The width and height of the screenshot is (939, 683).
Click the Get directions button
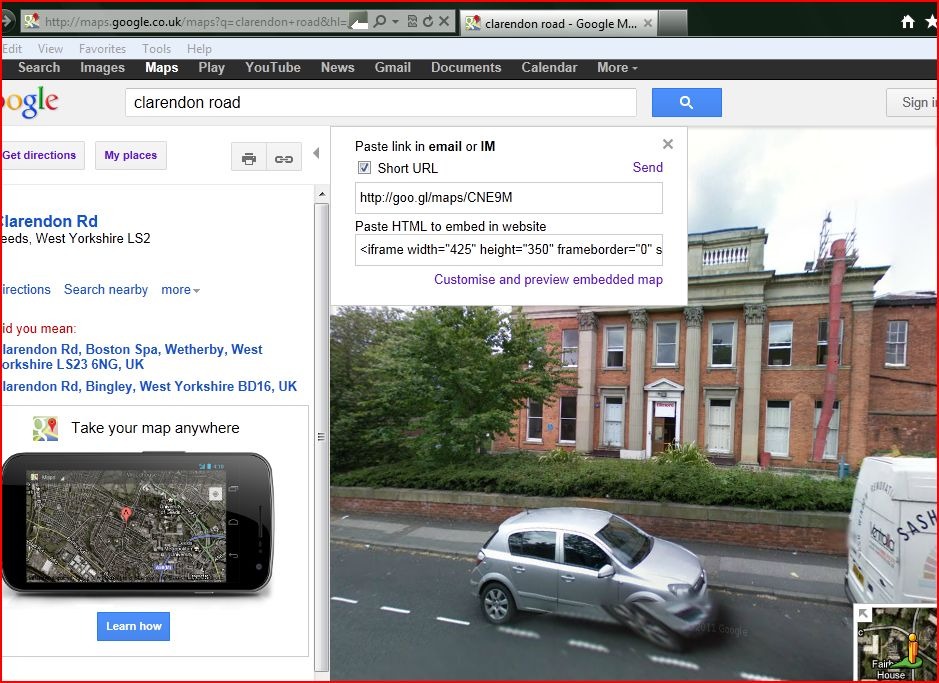(x=41, y=156)
